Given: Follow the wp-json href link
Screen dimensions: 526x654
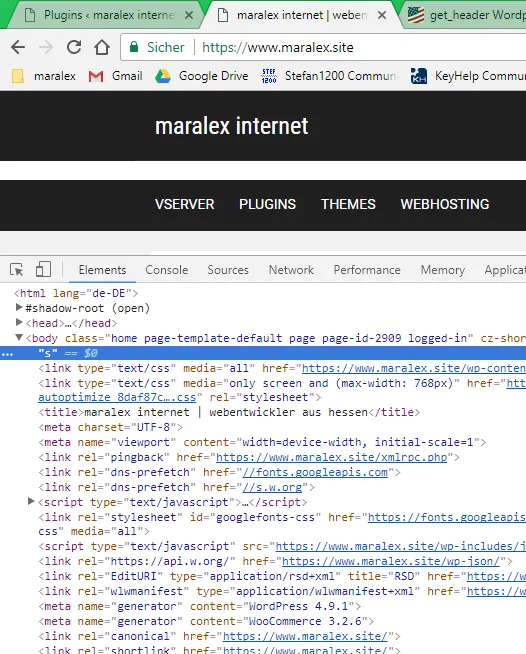Looking at the screenshot, I should tap(391, 561).
